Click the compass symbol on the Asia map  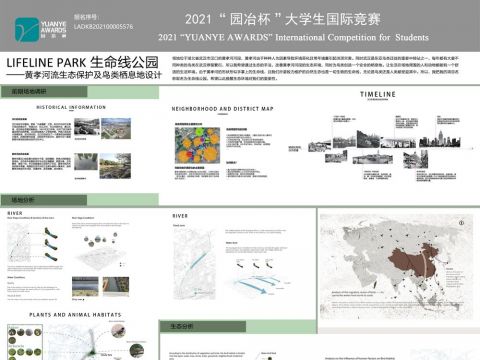pyautogui.click(x=462, y=223)
